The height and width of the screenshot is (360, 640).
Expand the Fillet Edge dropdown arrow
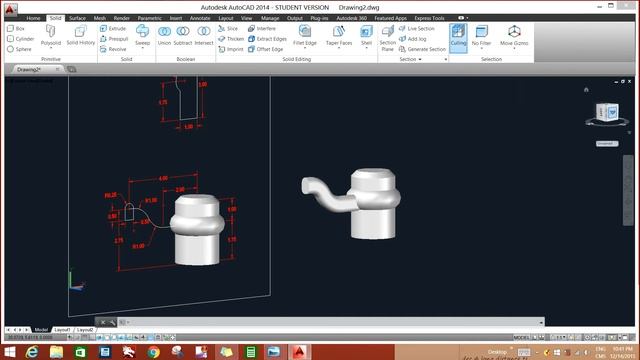tap(304, 48)
